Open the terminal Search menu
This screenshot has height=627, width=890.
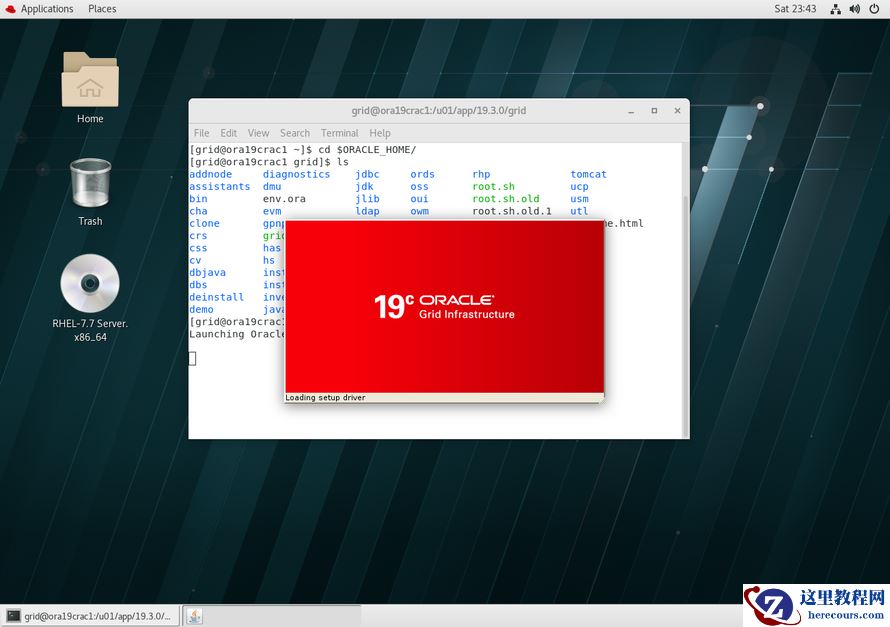295,133
